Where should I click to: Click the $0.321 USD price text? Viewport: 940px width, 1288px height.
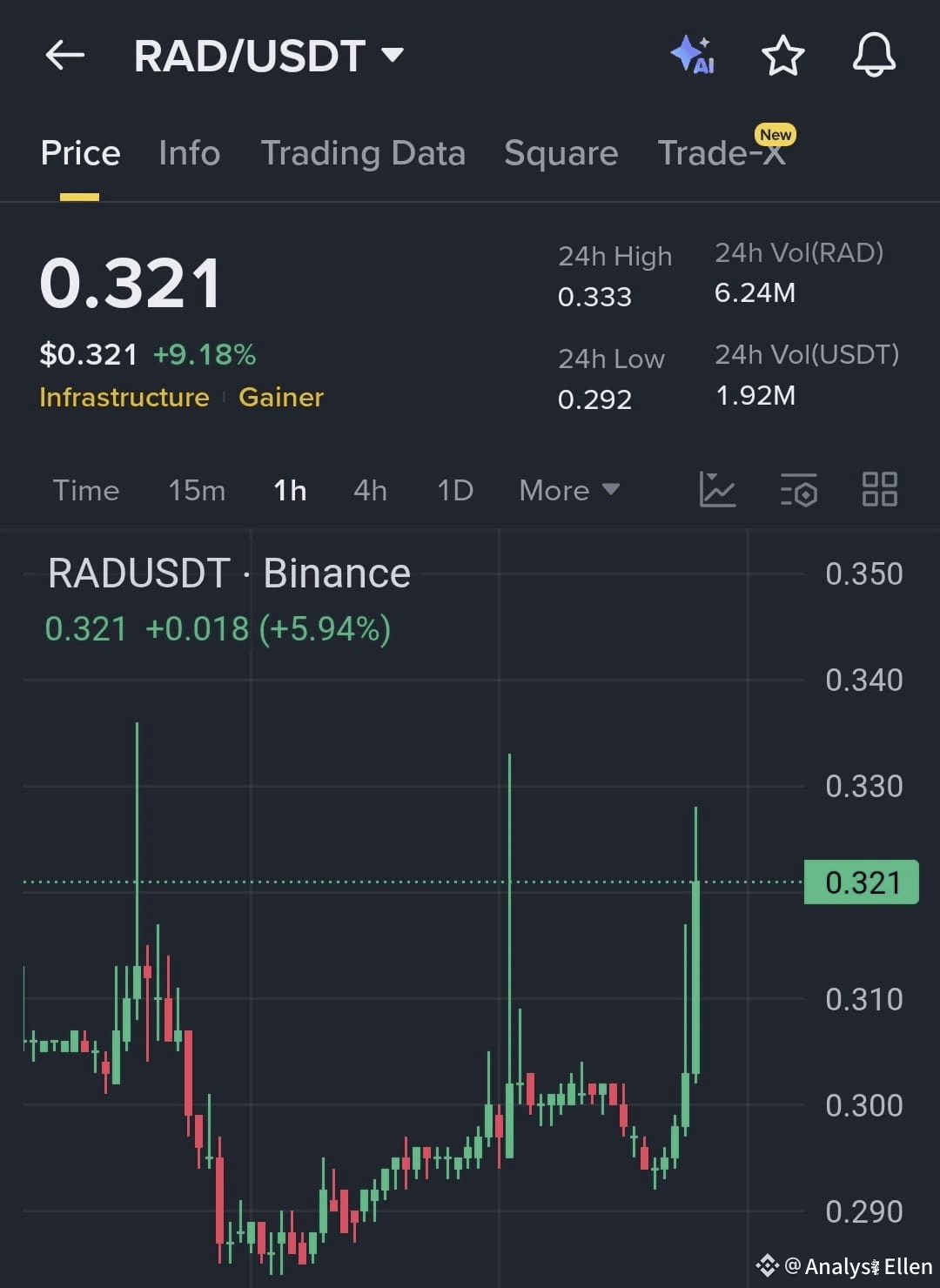coord(89,354)
